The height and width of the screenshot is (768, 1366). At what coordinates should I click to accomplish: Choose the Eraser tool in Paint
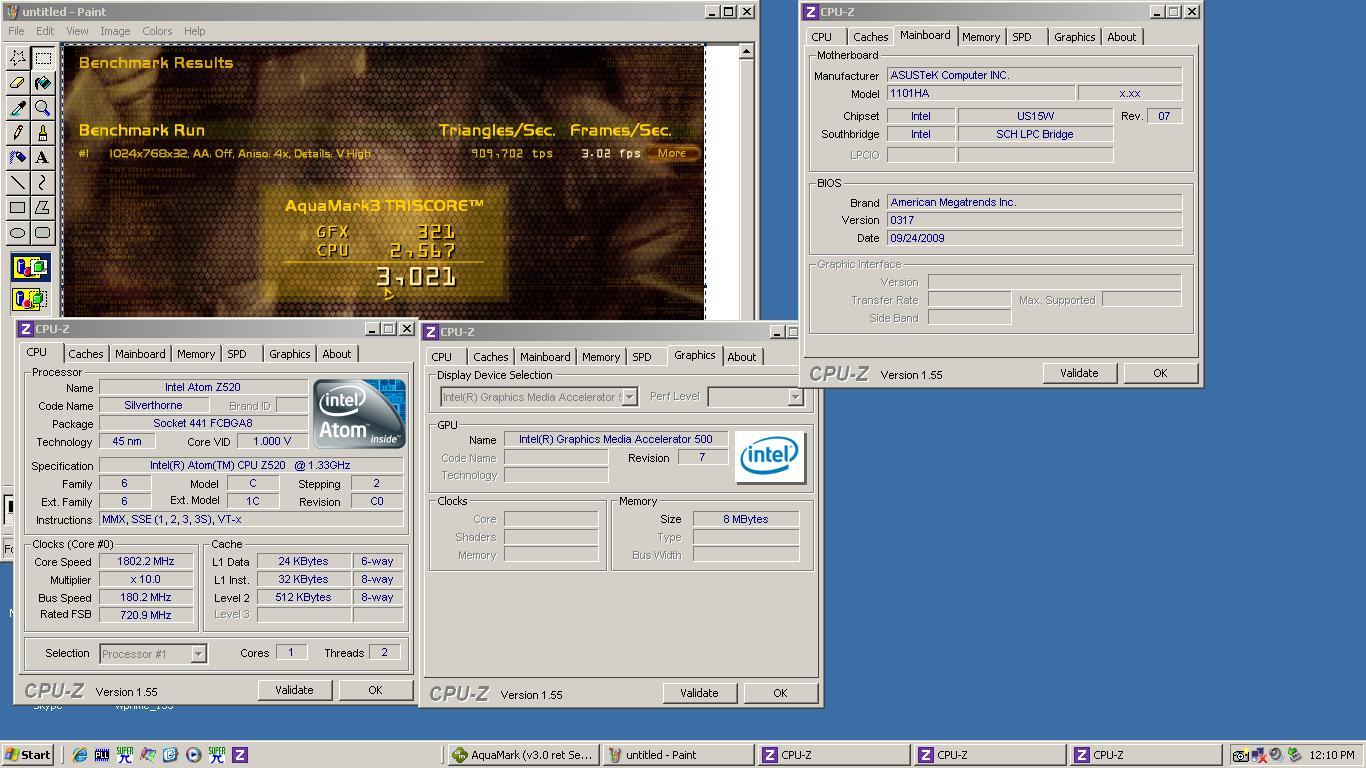pyautogui.click(x=17, y=83)
